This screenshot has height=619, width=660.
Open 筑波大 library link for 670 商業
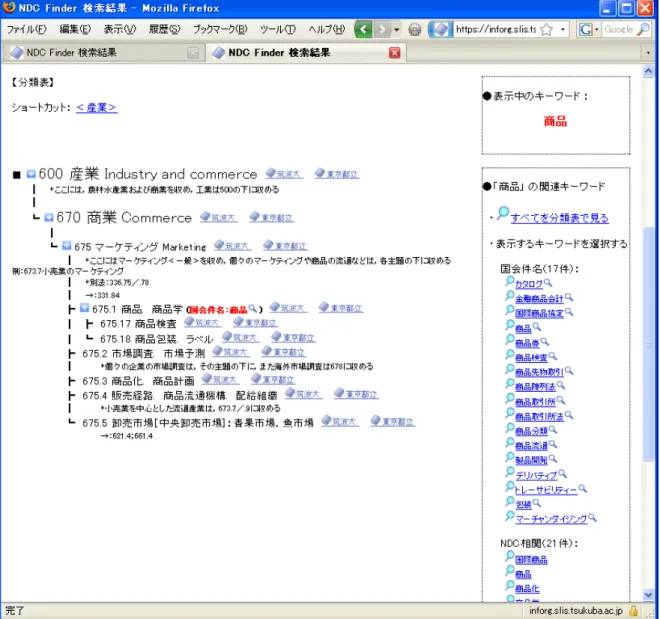[x=218, y=217]
